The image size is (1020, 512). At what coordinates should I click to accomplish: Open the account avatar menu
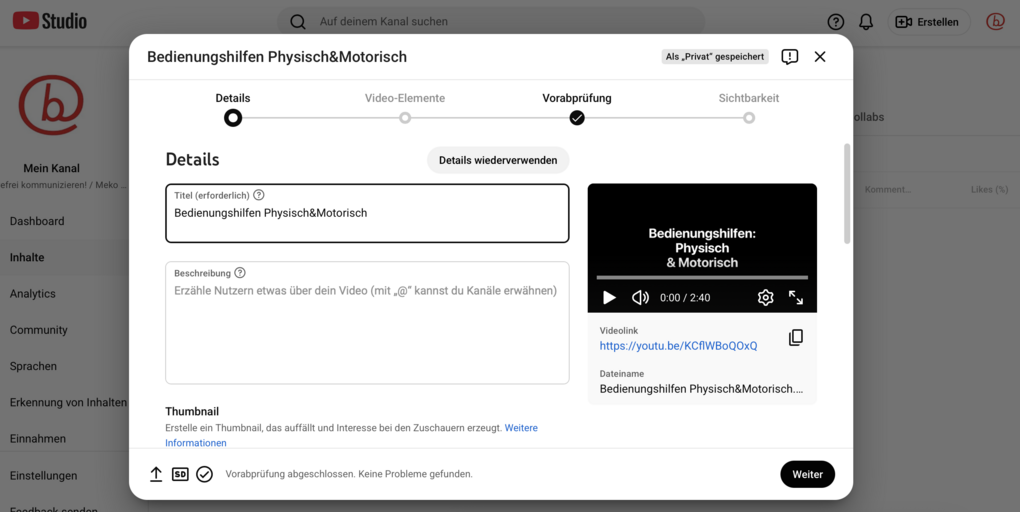coord(995,22)
